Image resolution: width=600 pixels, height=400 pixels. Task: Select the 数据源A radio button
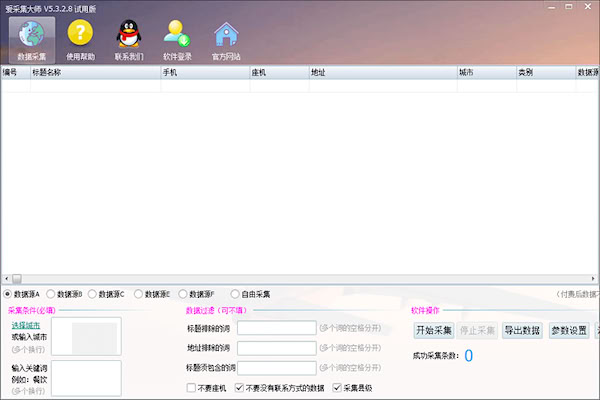[7, 294]
